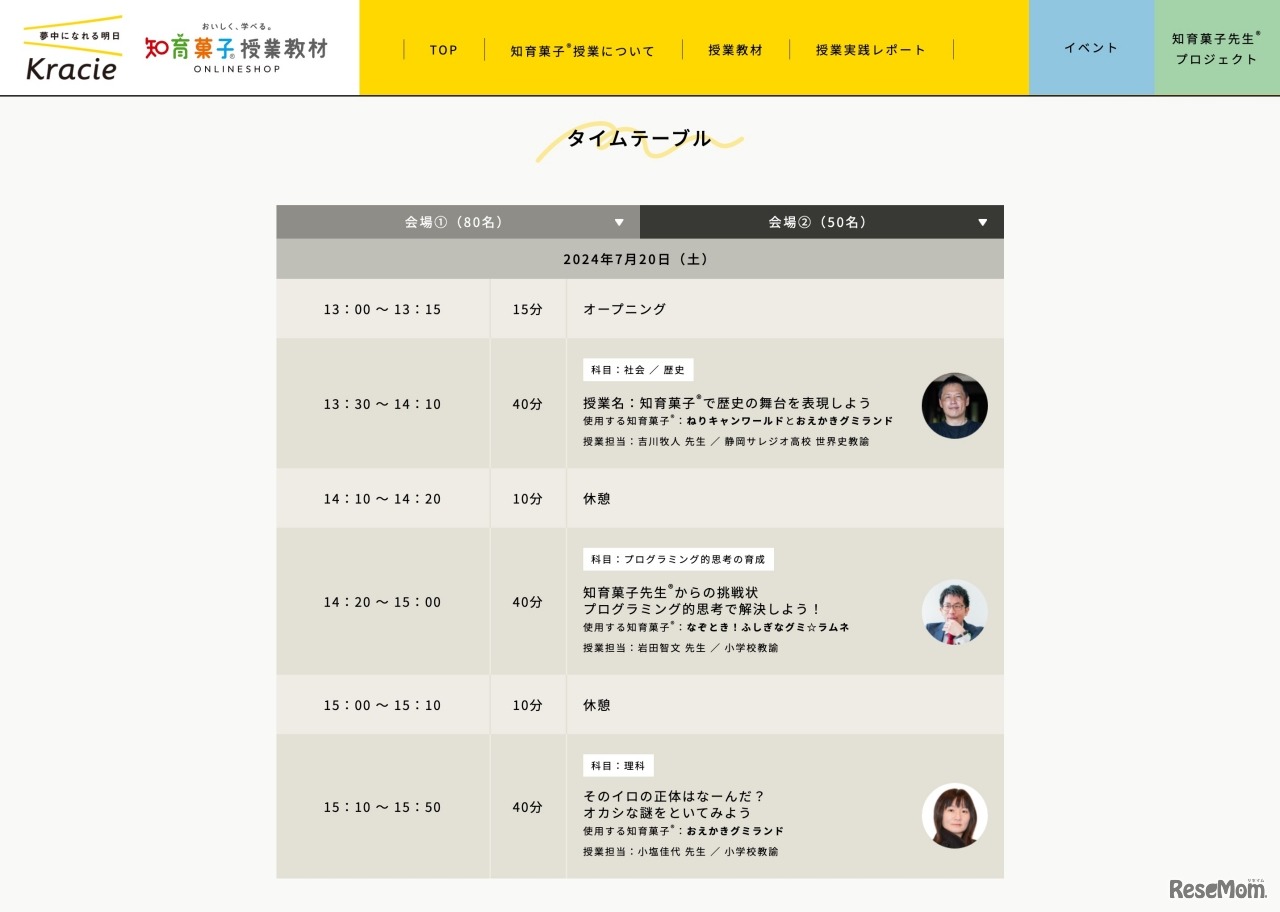Switch to 会場①(80名) tab
The width and height of the screenshot is (1280, 912).
click(458, 222)
